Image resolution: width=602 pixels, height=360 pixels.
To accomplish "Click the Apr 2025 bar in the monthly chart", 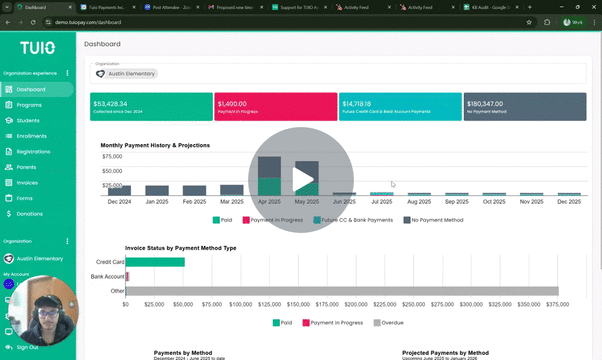I will pyautogui.click(x=269, y=176).
